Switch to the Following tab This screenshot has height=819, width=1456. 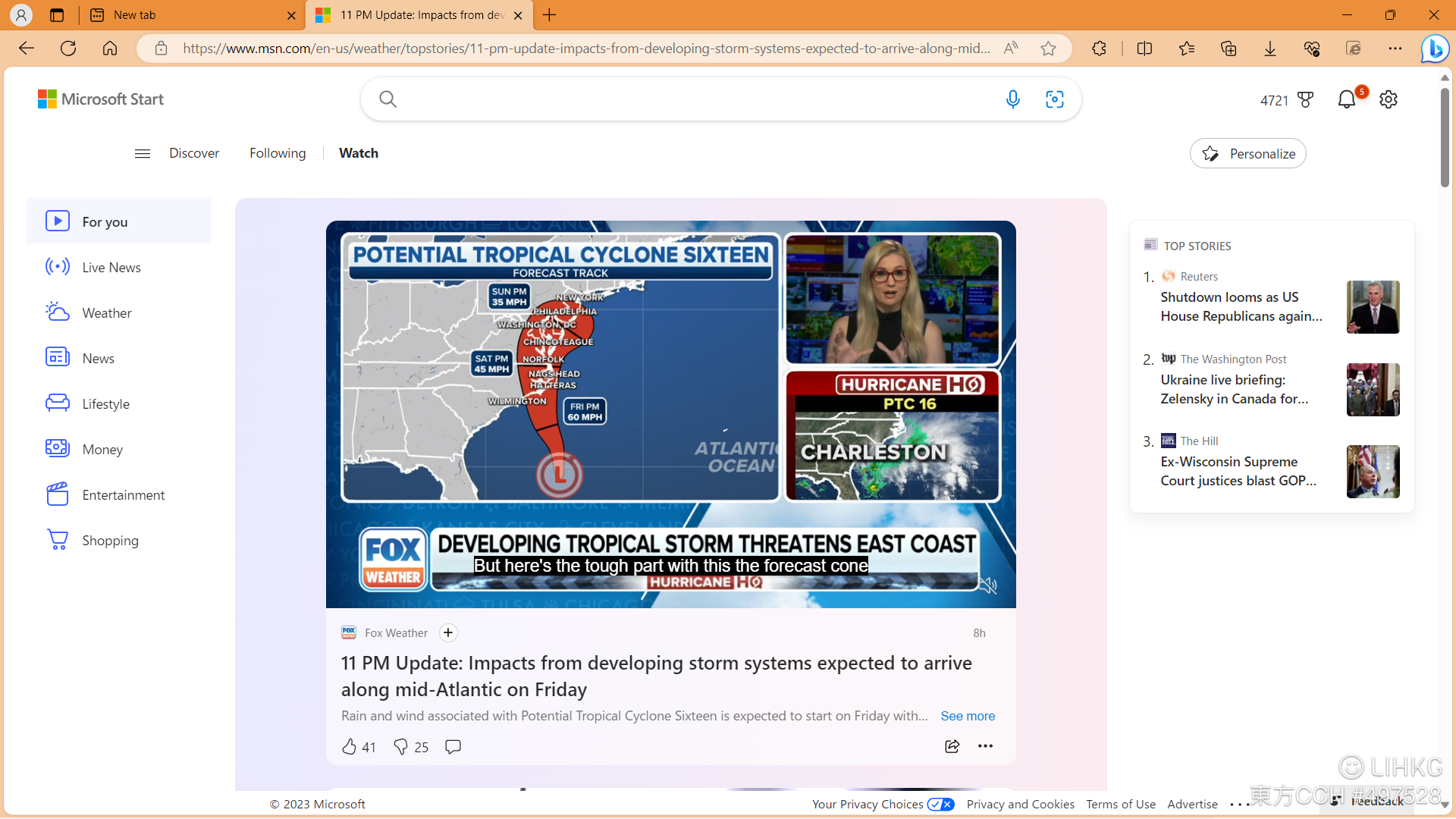[x=278, y=153]
